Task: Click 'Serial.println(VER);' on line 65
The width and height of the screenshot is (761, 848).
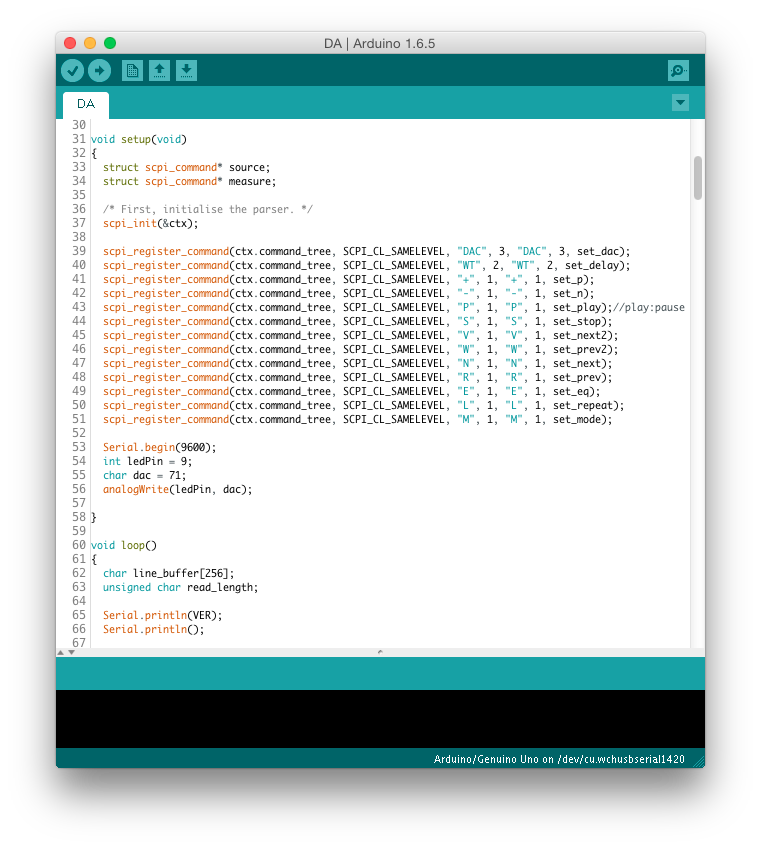Action: (163, 616)
